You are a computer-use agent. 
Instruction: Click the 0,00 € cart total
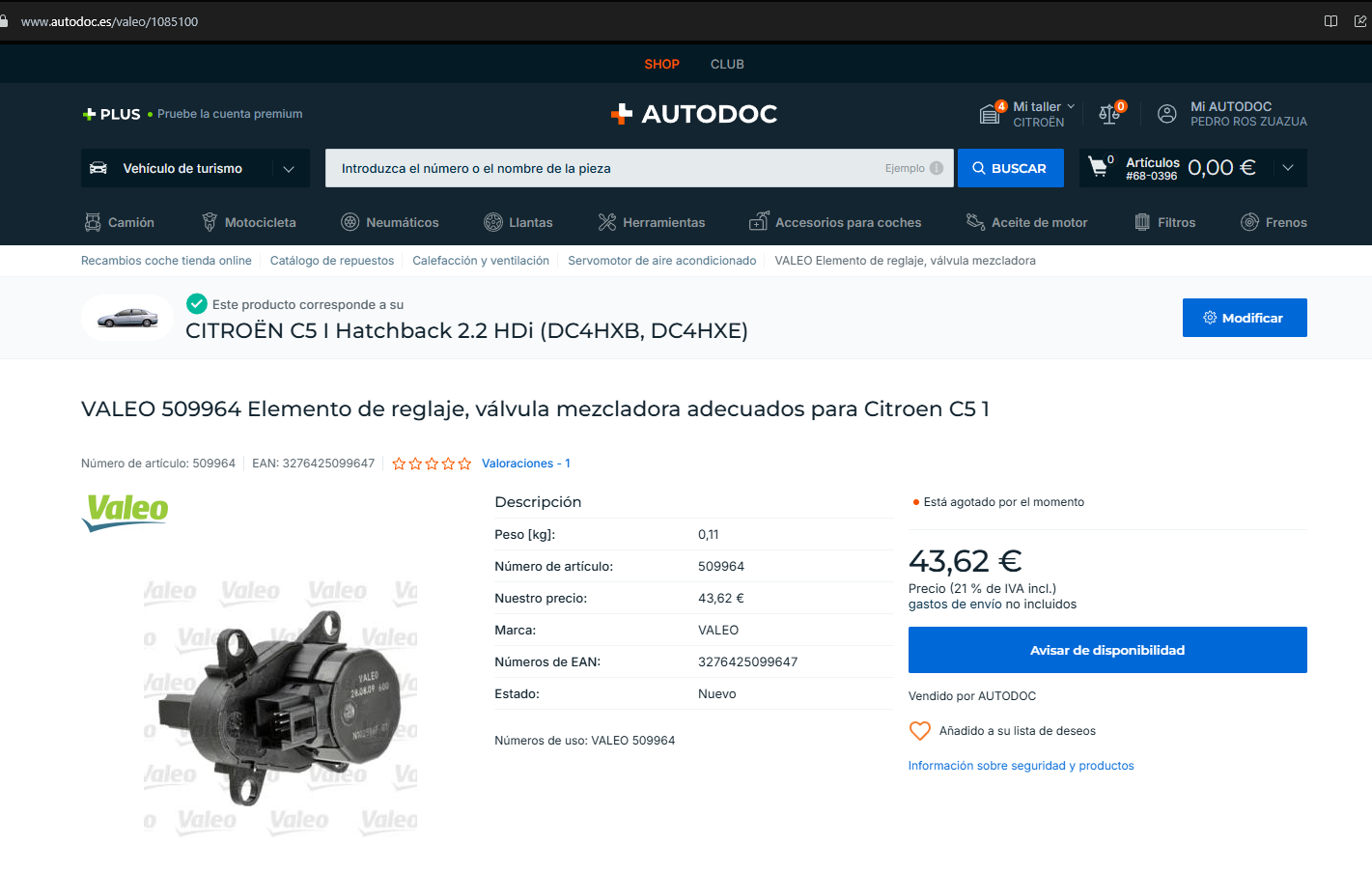[x=1221, y=168]
